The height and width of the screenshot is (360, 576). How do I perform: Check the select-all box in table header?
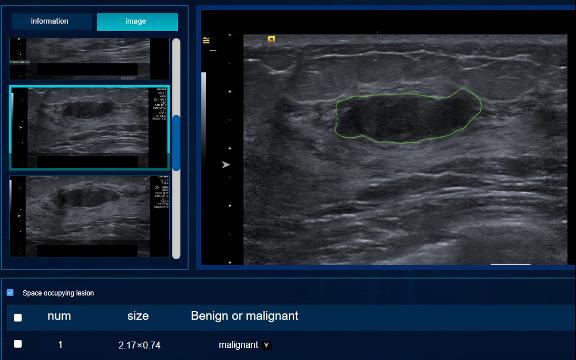(18, 317)
